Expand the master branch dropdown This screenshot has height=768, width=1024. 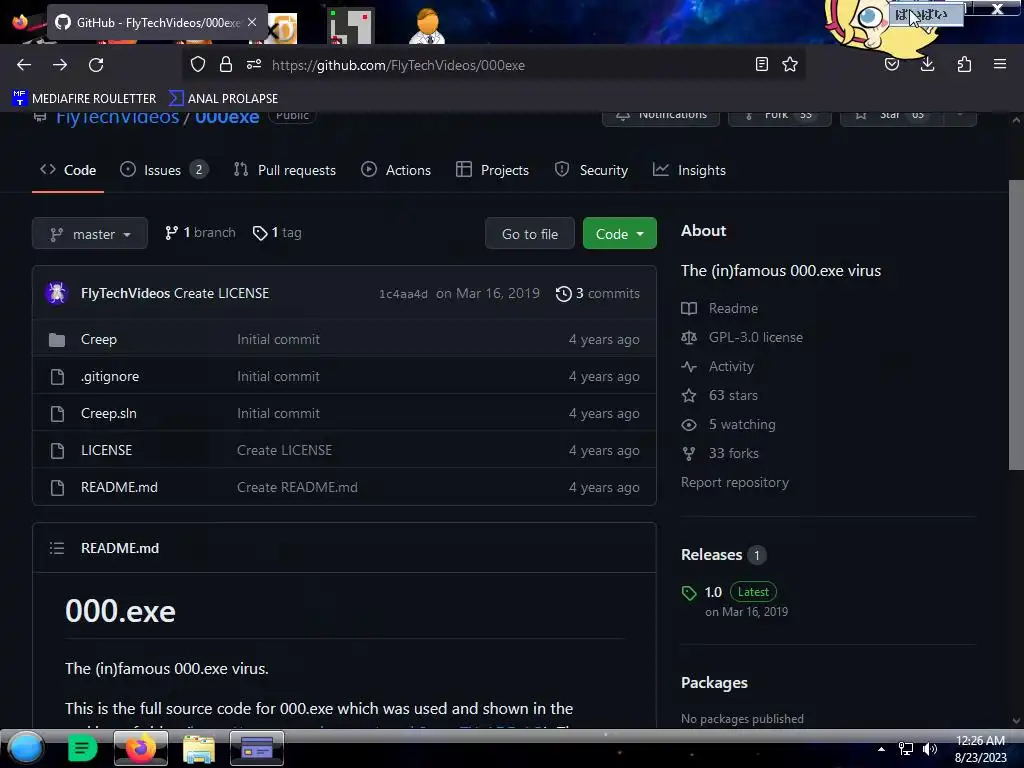click(89, 234)
